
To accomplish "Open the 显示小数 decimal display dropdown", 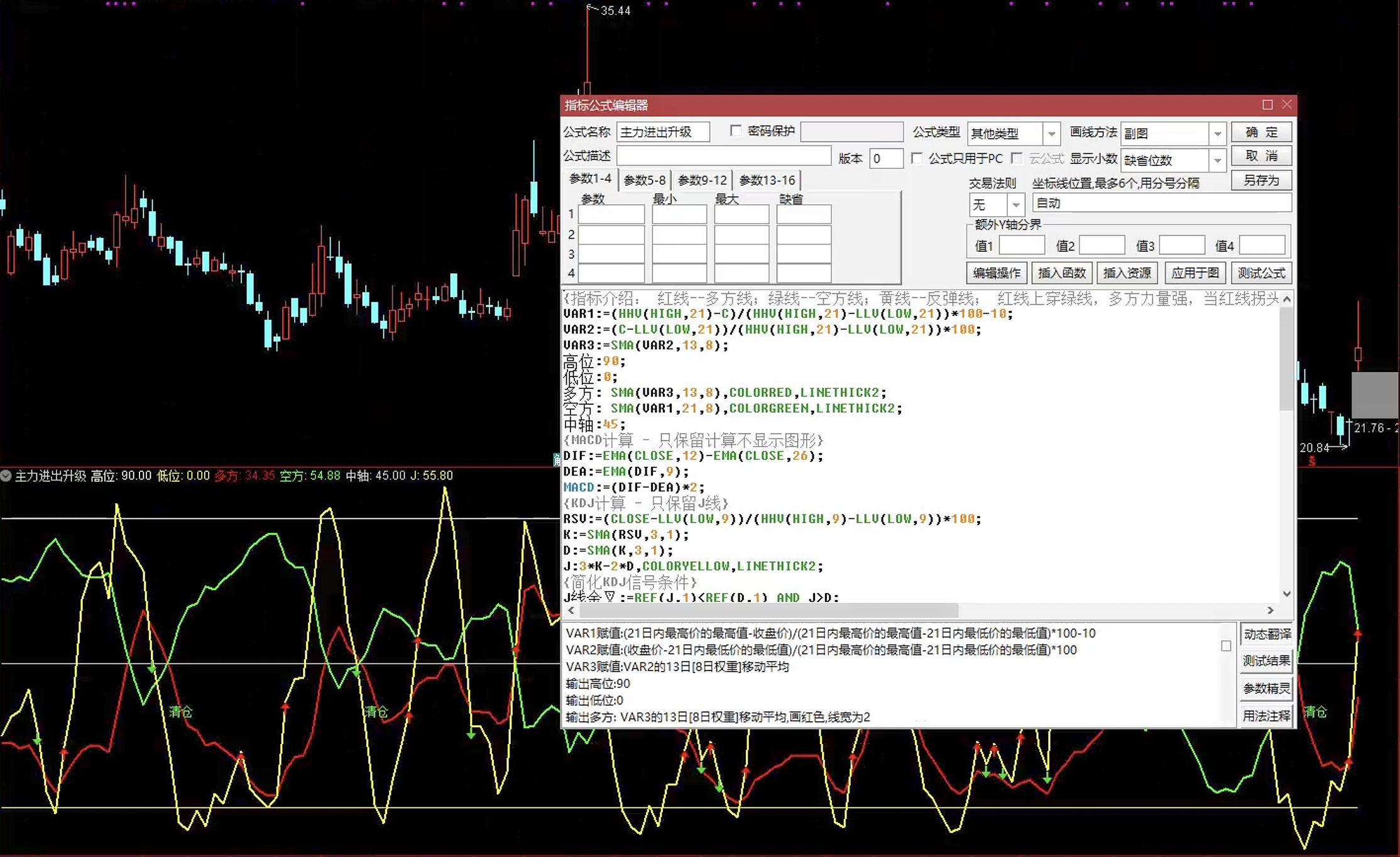I will [x=1218, y=160].
